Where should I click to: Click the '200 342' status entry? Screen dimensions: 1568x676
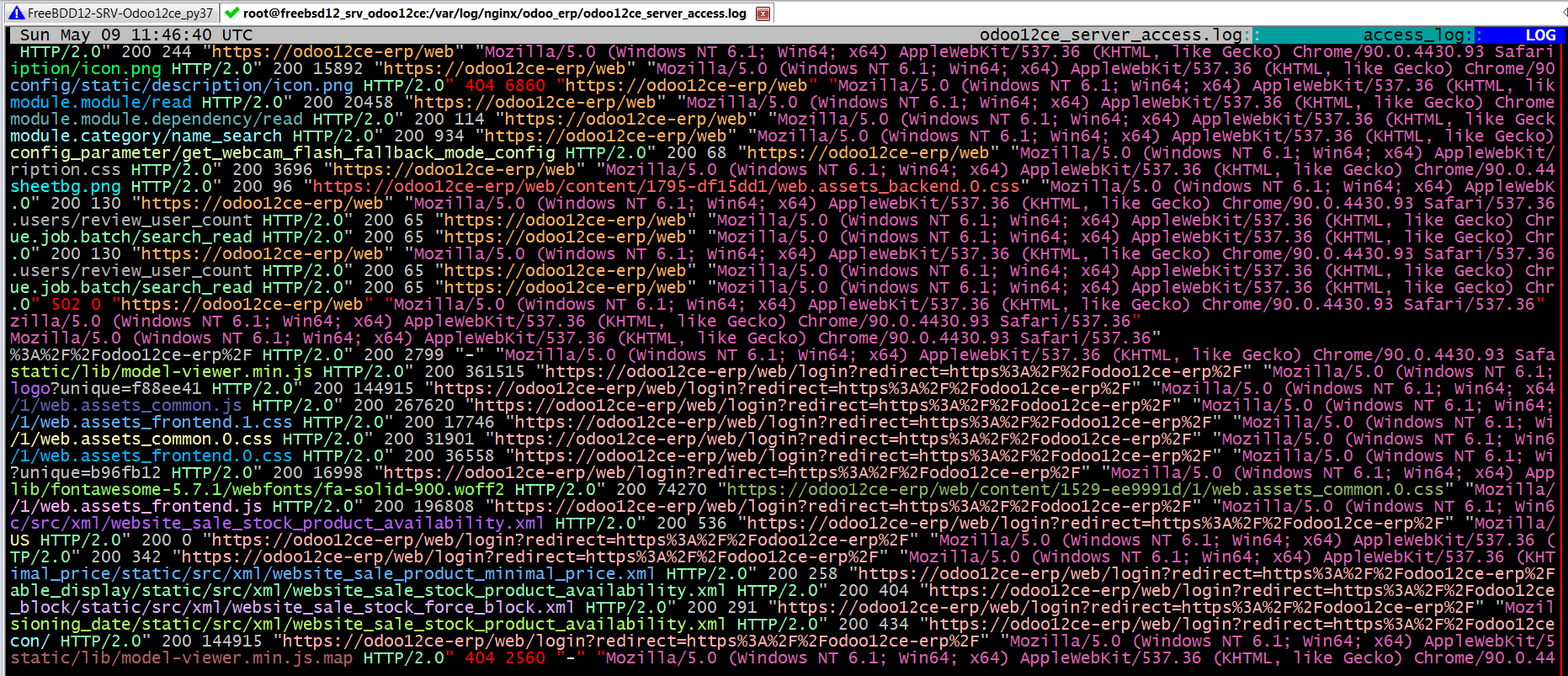pos(125,556)
